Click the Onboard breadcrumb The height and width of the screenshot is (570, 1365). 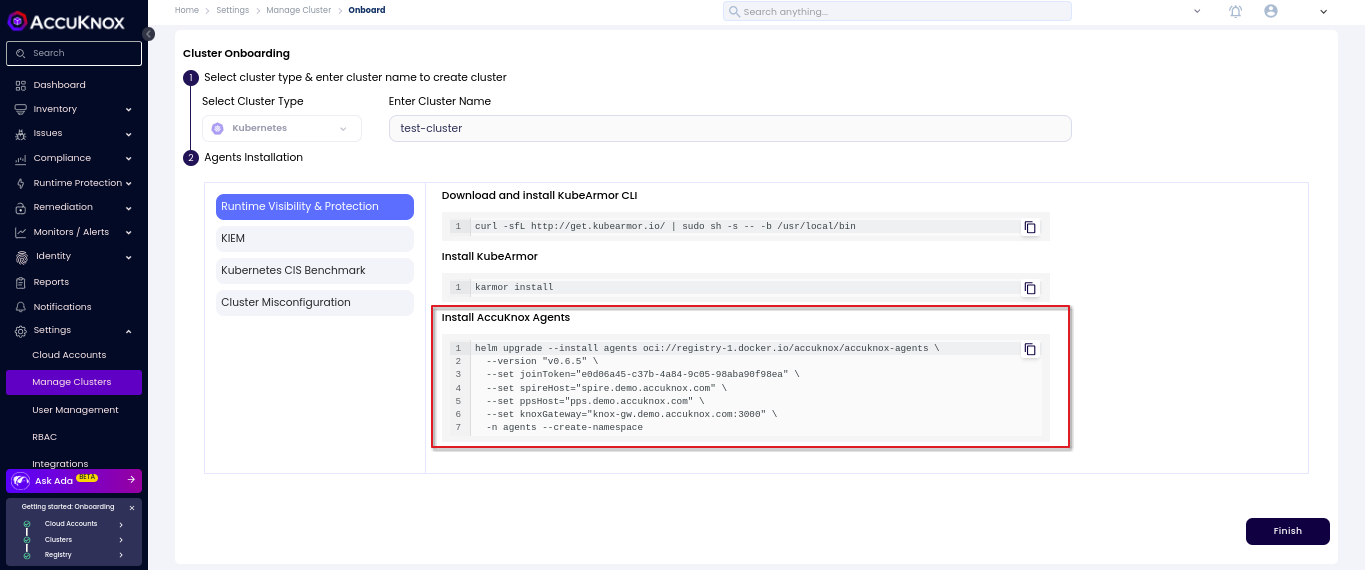pos(367,10)
